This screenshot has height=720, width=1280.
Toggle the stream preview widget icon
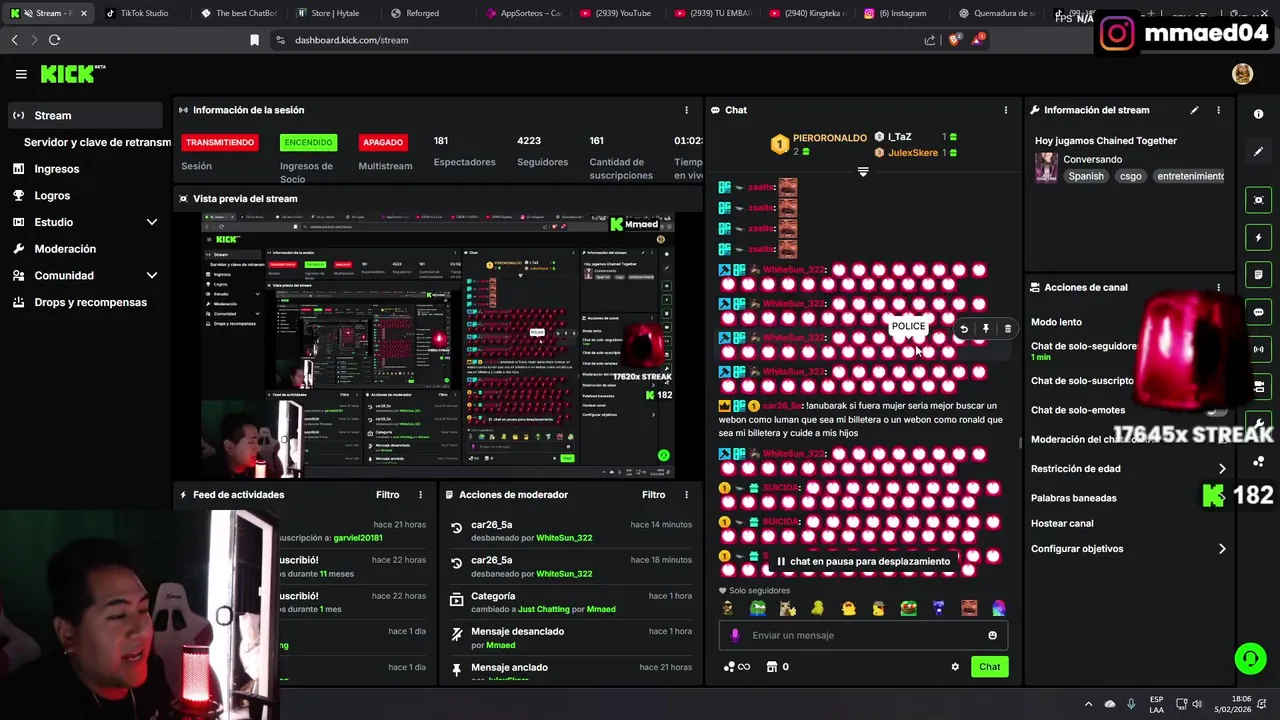pos(1259,200)
